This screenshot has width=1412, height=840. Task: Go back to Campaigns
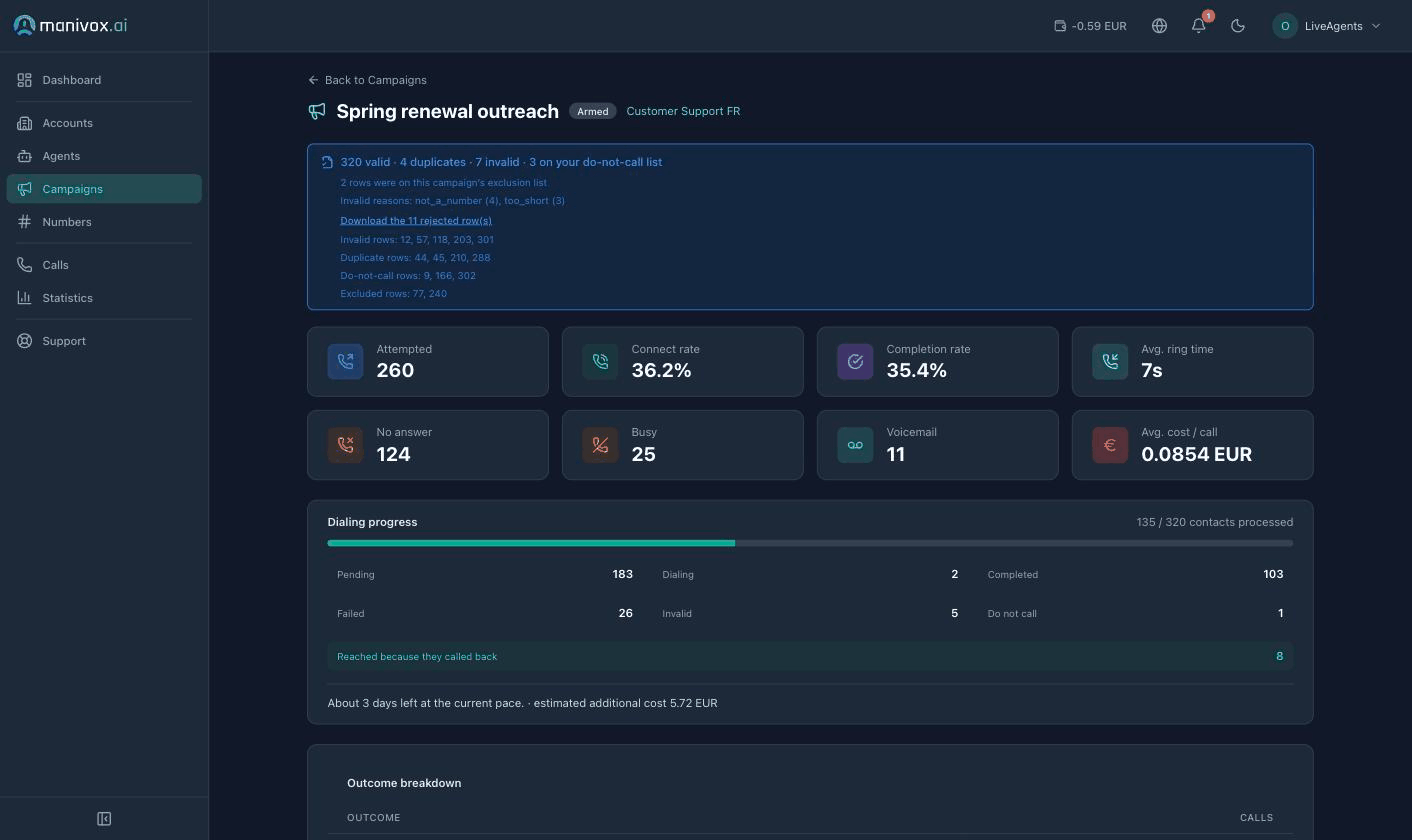(367, 80)
